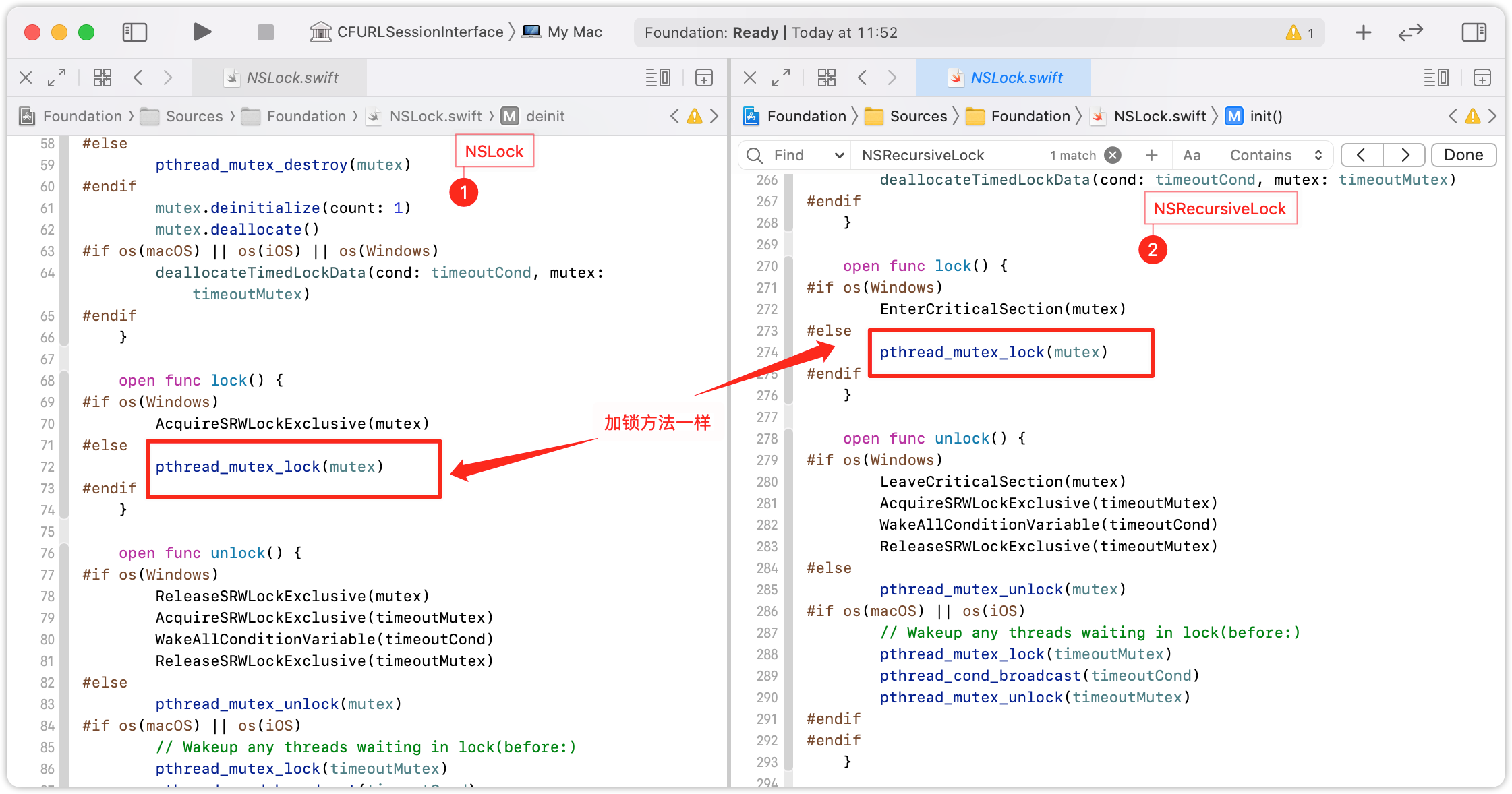Click the Run (play) button
The width and height of the screenshot is (1512, 794).
(202, 32)
